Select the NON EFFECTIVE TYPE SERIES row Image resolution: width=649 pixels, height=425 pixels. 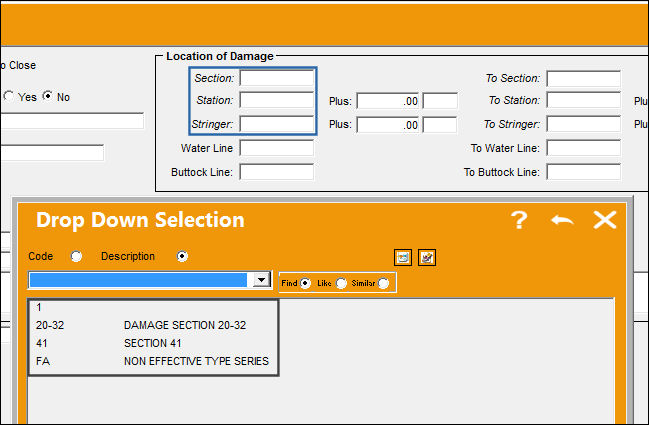(x=153, y=361)
